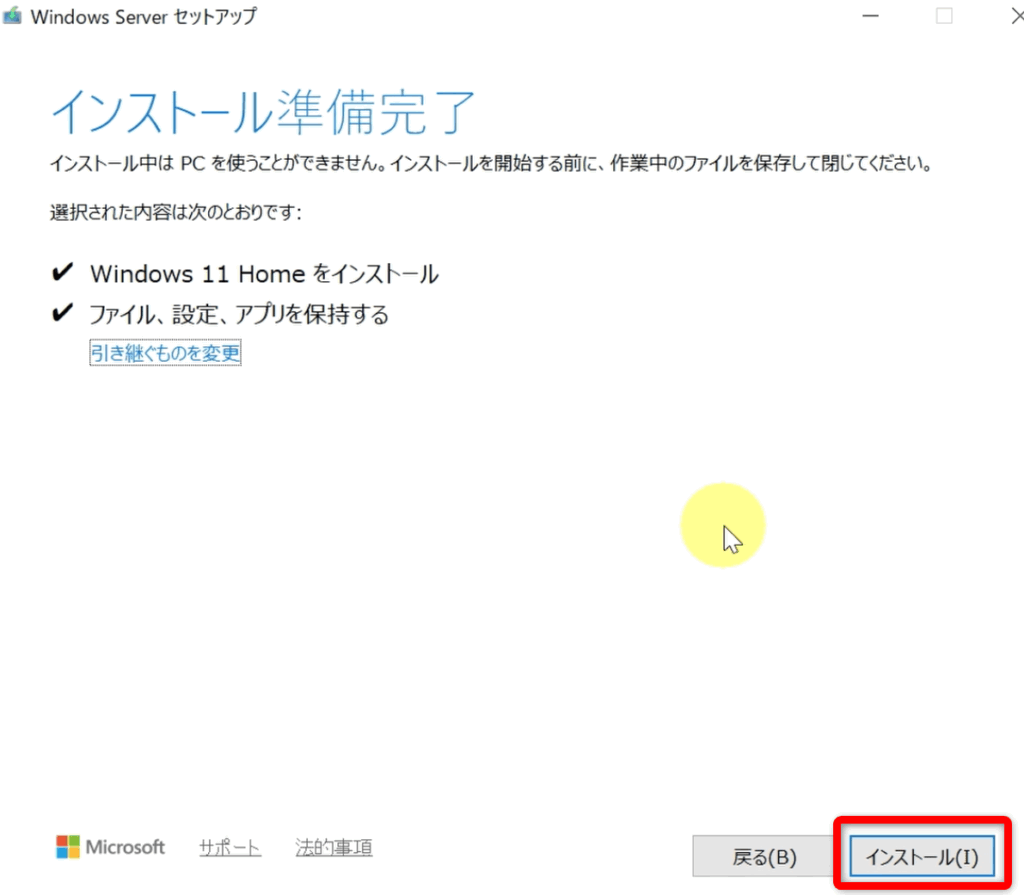Viewport: 1024px width, 895px height.
Task: Minimize the setup window
Action: point(869,16)
